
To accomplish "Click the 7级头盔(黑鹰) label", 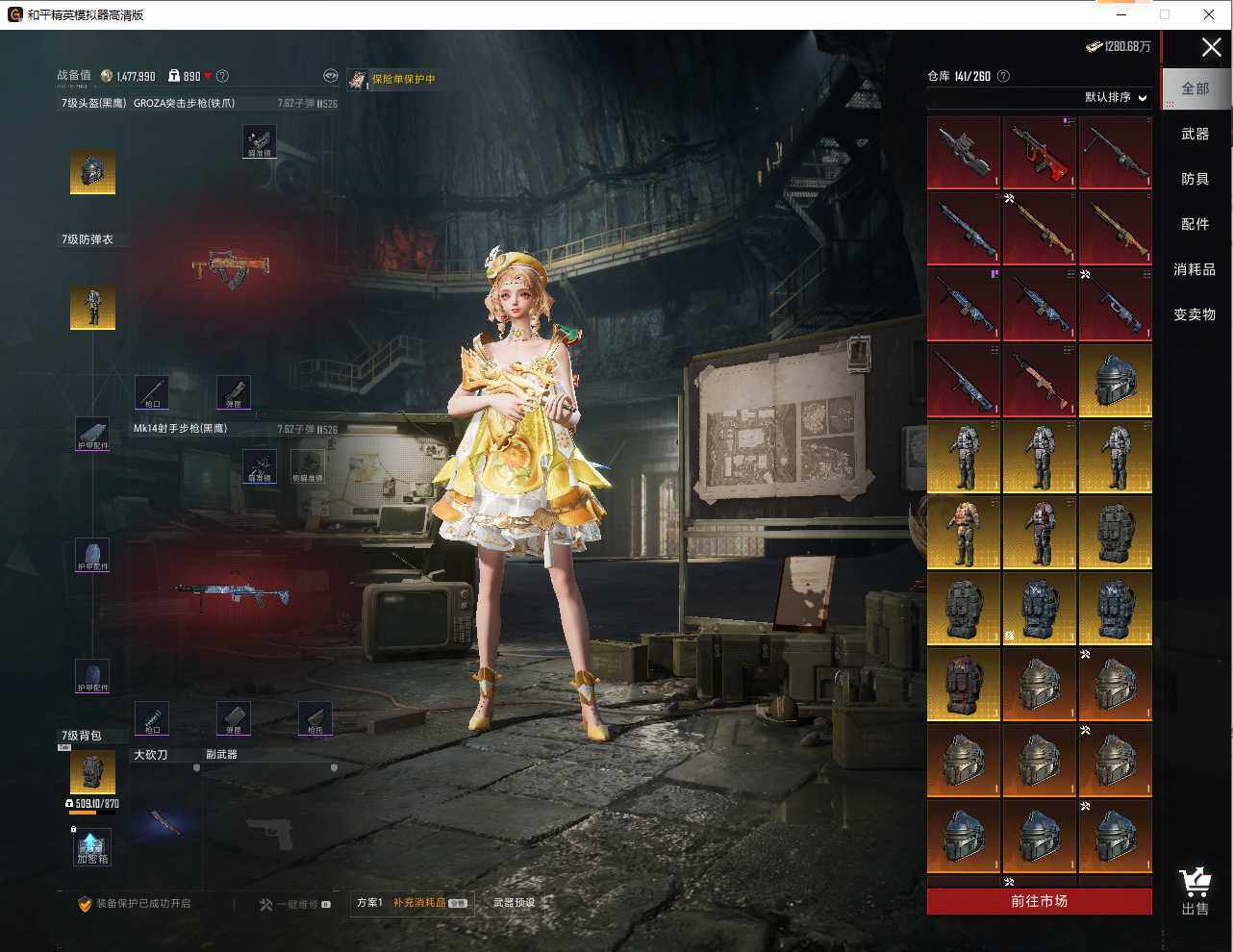I will [94, 103].
